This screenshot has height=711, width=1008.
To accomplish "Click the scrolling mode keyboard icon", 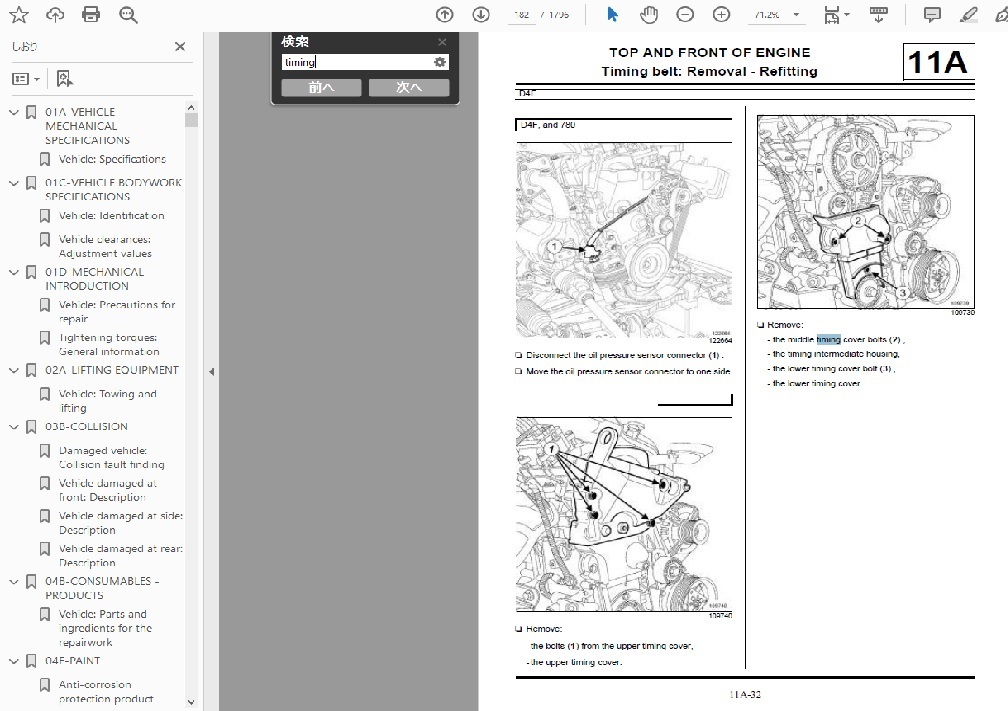I will coord(878,14).
